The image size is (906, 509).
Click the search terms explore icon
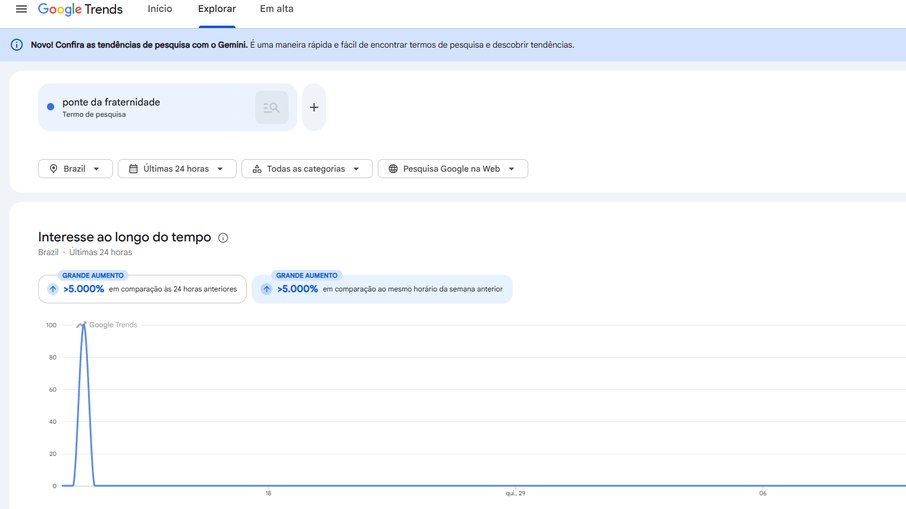(x=272, y=107)
